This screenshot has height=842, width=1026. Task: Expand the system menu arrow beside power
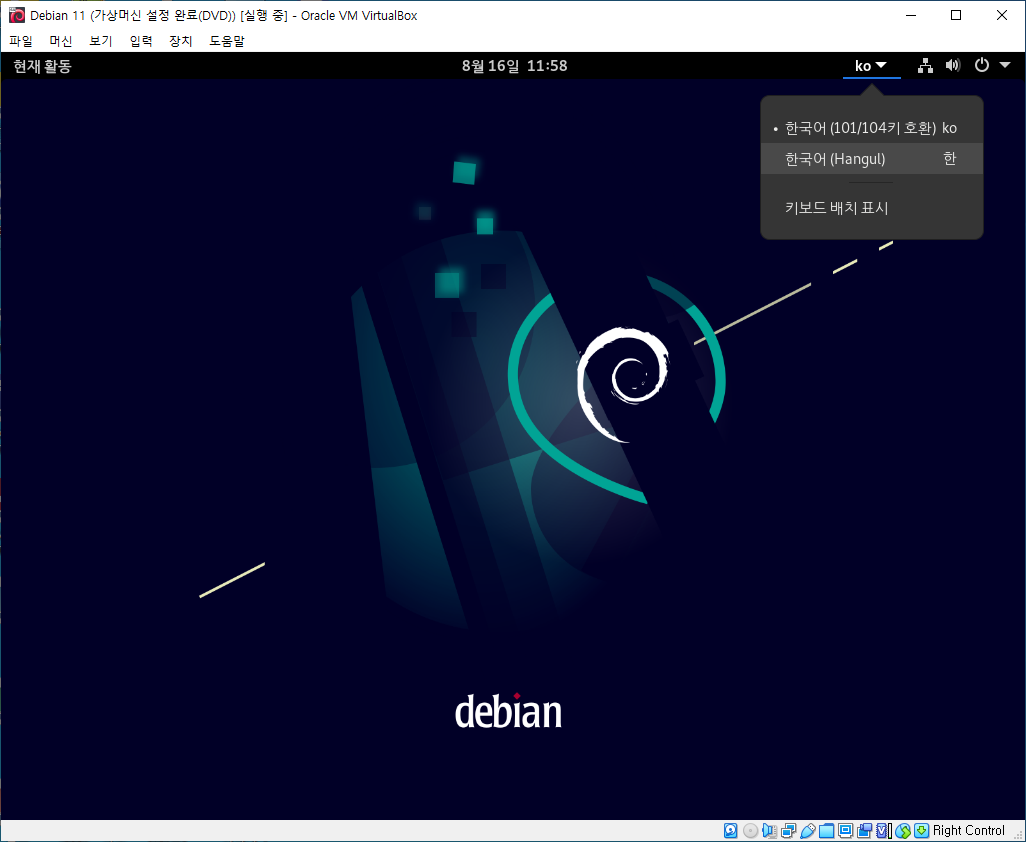tap(1005, 65)
